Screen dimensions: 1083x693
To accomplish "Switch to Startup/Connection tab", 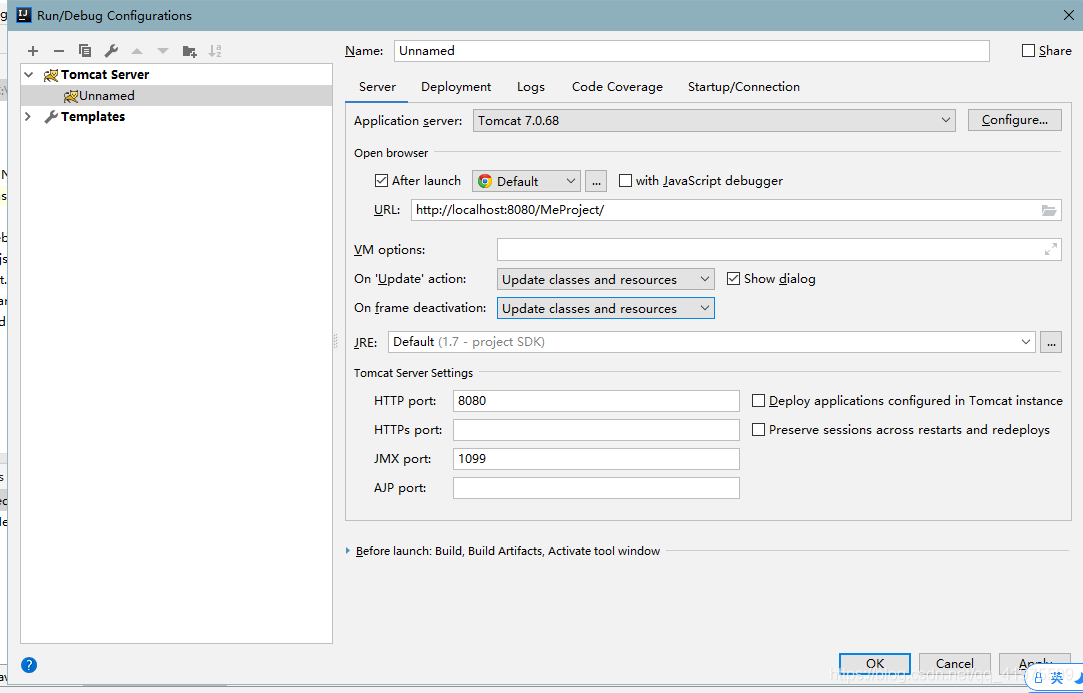I will pos(743,87).
